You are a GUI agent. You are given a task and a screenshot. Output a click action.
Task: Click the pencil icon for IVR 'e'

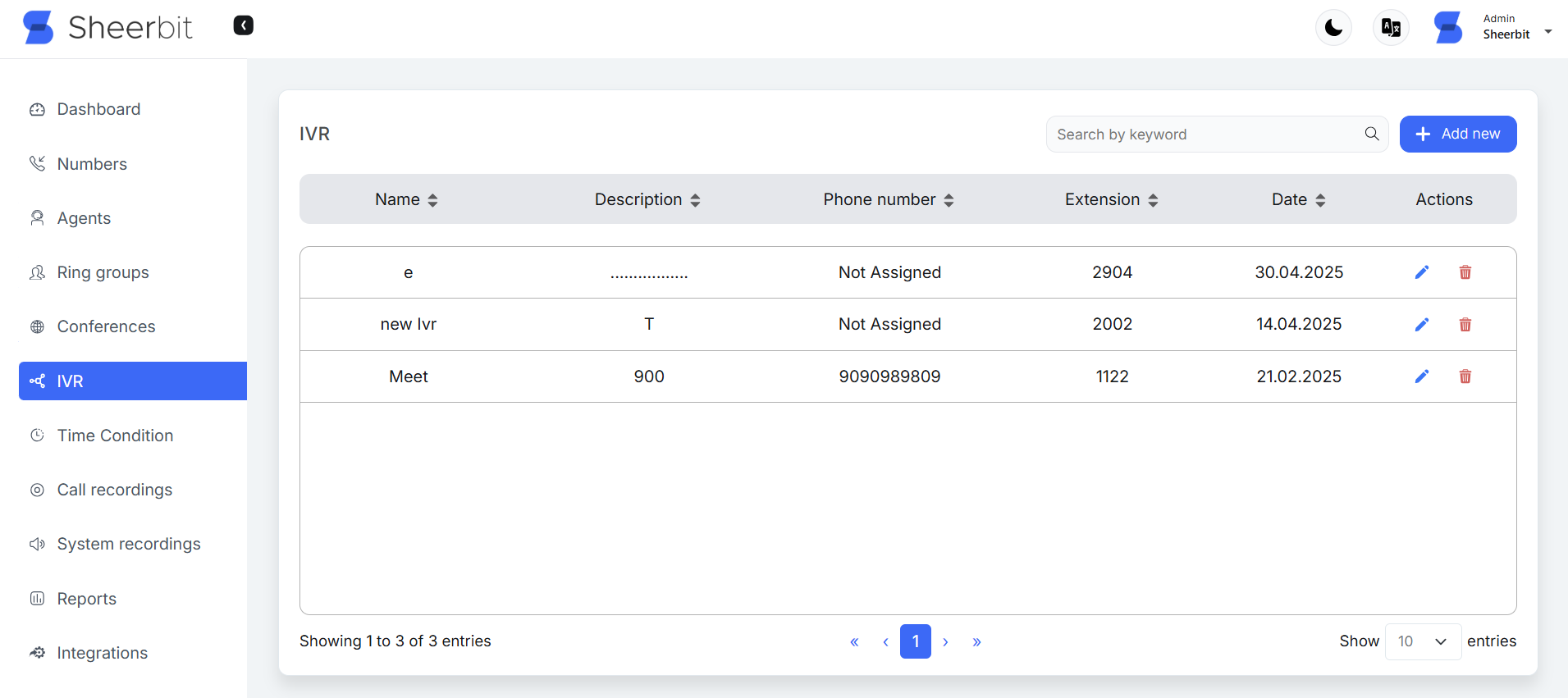click(1421, 272)
